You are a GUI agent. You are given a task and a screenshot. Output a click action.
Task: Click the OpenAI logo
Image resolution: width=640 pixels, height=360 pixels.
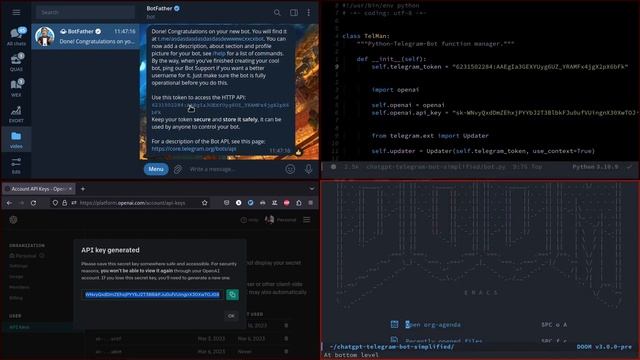tap(13, 220)
